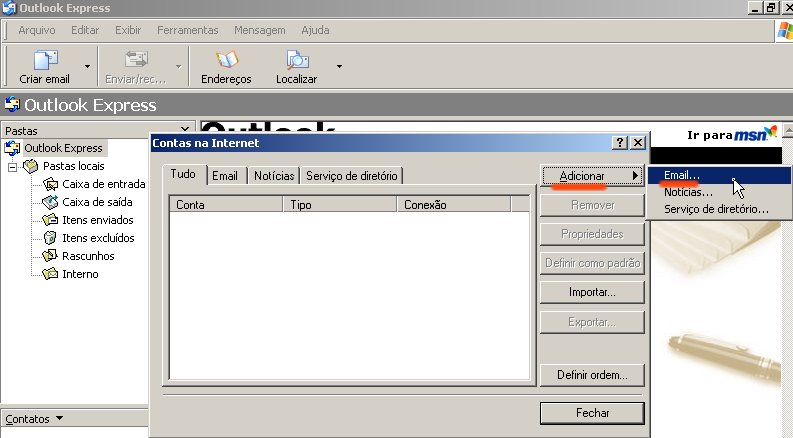Sort accounts by the Tipo column header
The width and height of the screenshot is (793, 438).
pos(340,205)
